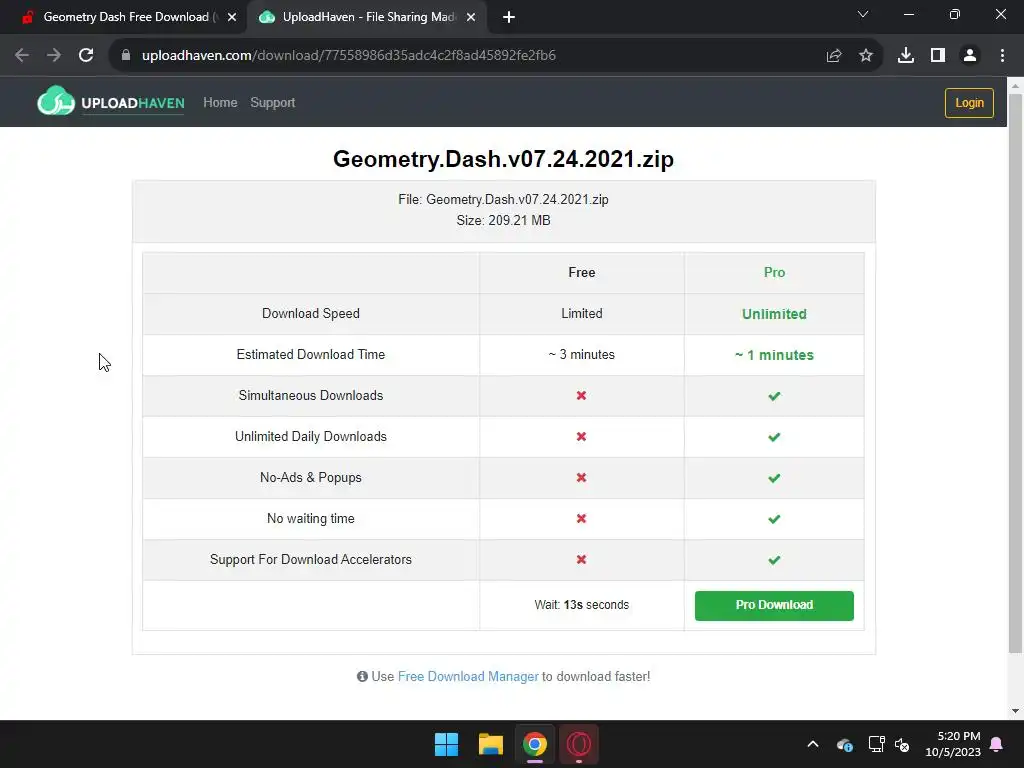Click the 'Estimated Download Time' row label
Viewport: 1024px width, 768px height.
pyautogui.click(x=310, y=355)
